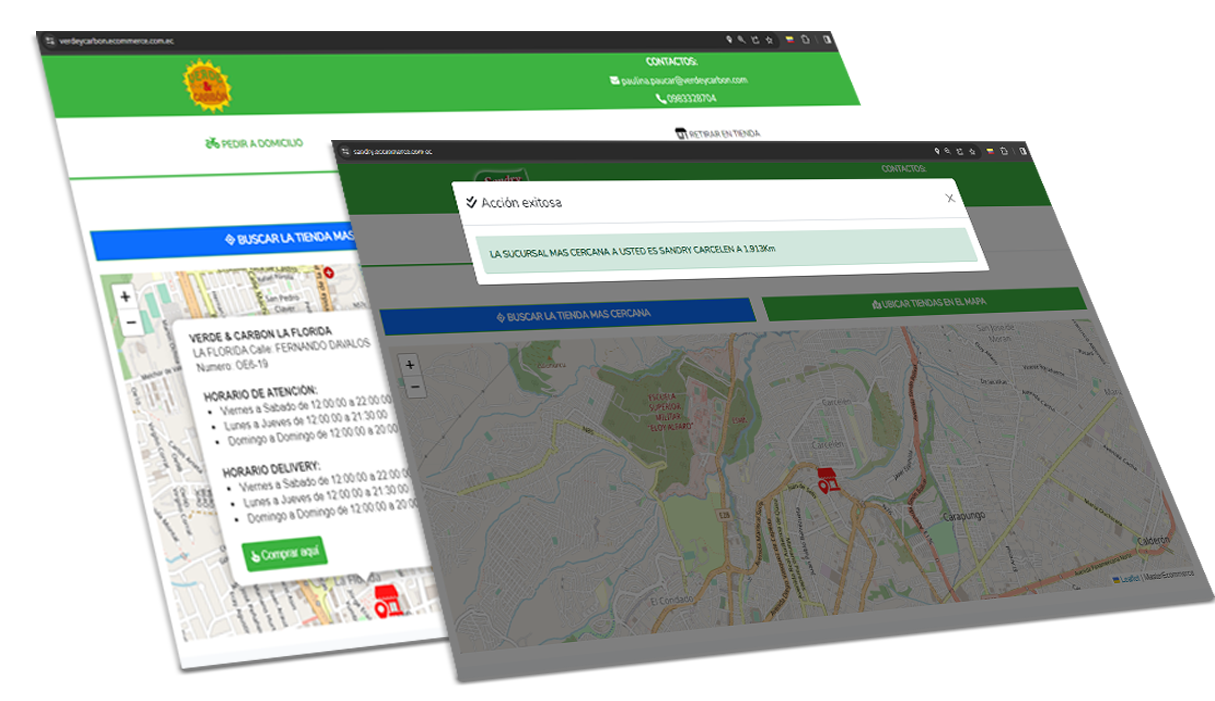
Task: Click Buscar la tienda mas cercana in Verde y Carbon window
Action: click(x=225, y=242)
